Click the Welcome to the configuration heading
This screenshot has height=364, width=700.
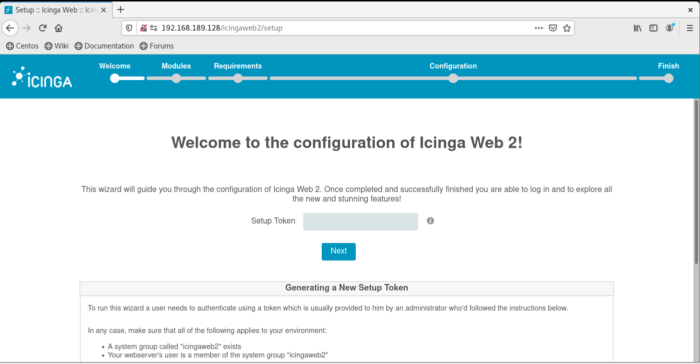click(x=346, y=142)
